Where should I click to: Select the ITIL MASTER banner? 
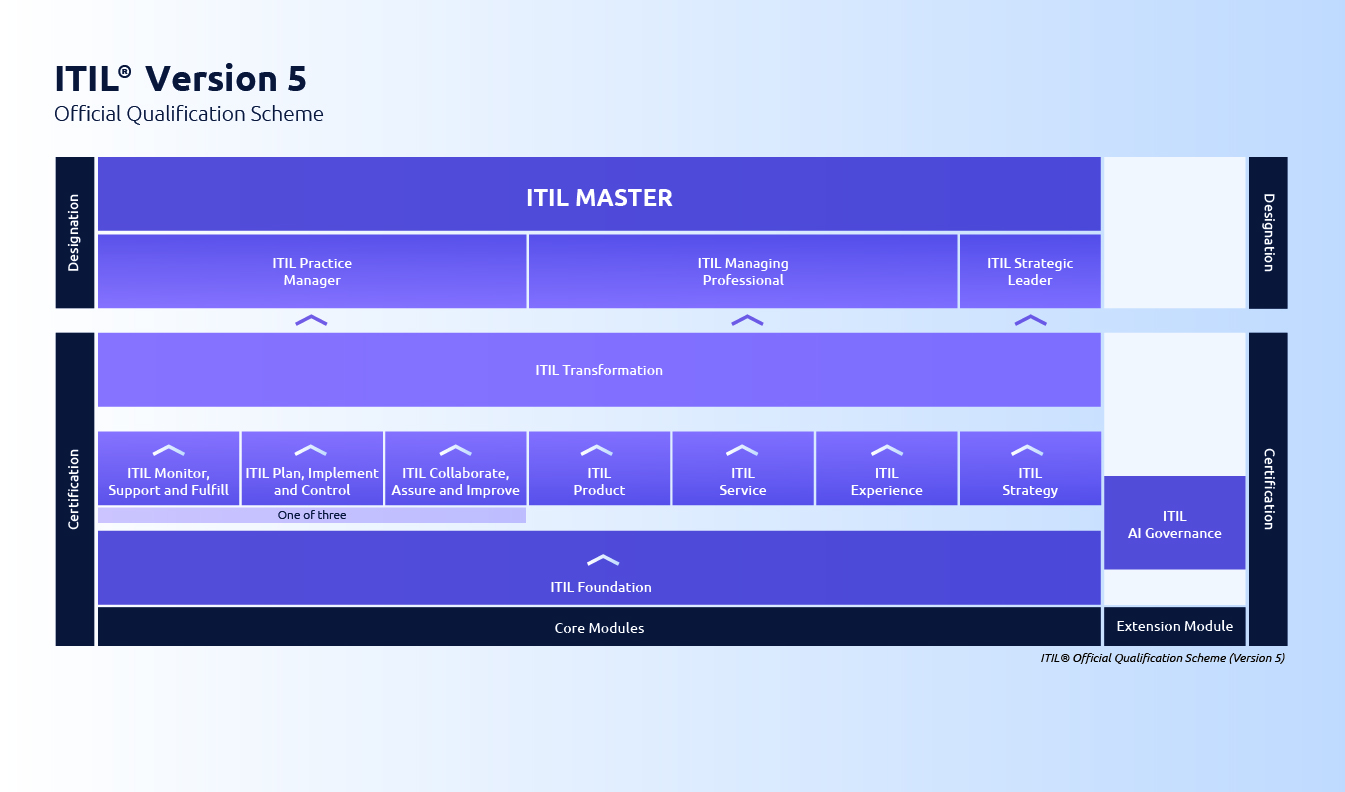click(x=599, y=197)
